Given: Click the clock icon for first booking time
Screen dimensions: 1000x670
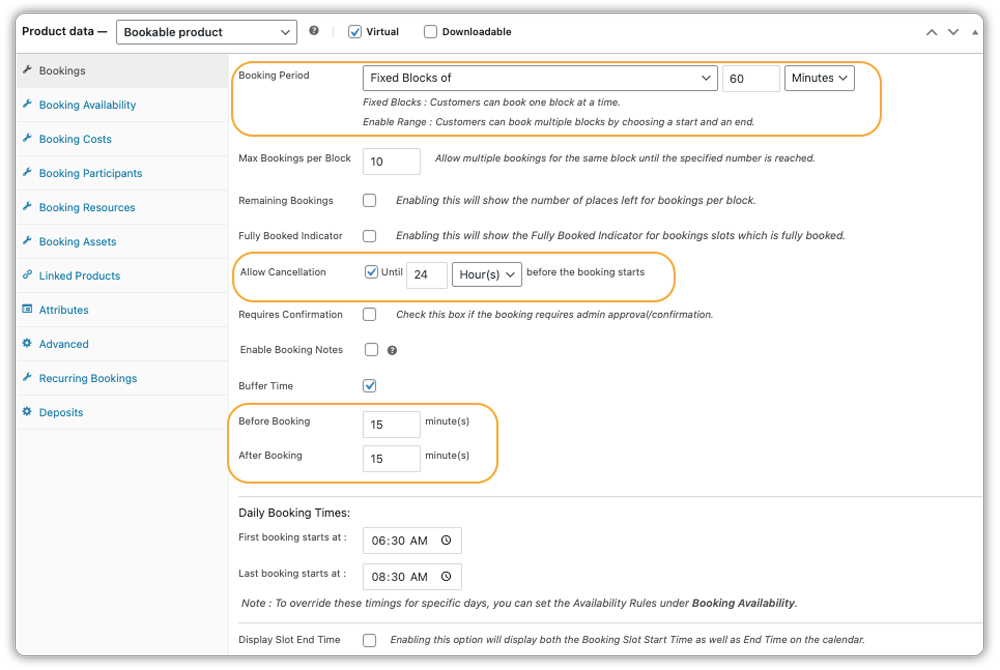Looking at the screenshot, I should click(x=448, y=540).
